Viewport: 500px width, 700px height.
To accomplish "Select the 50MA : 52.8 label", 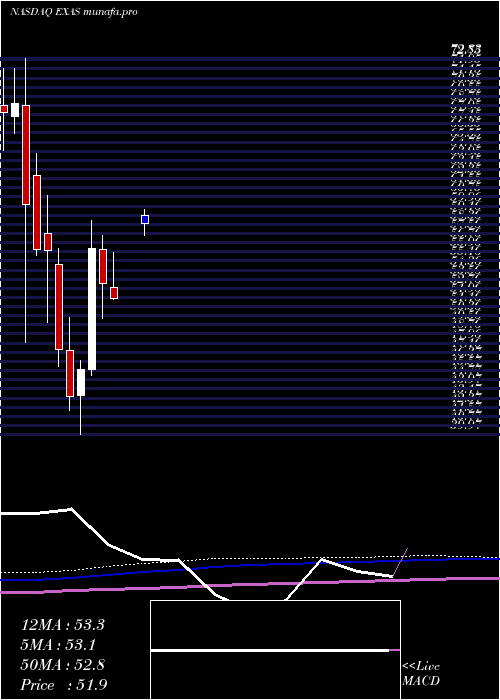I will pyautogui.click(x=62, y=665).
